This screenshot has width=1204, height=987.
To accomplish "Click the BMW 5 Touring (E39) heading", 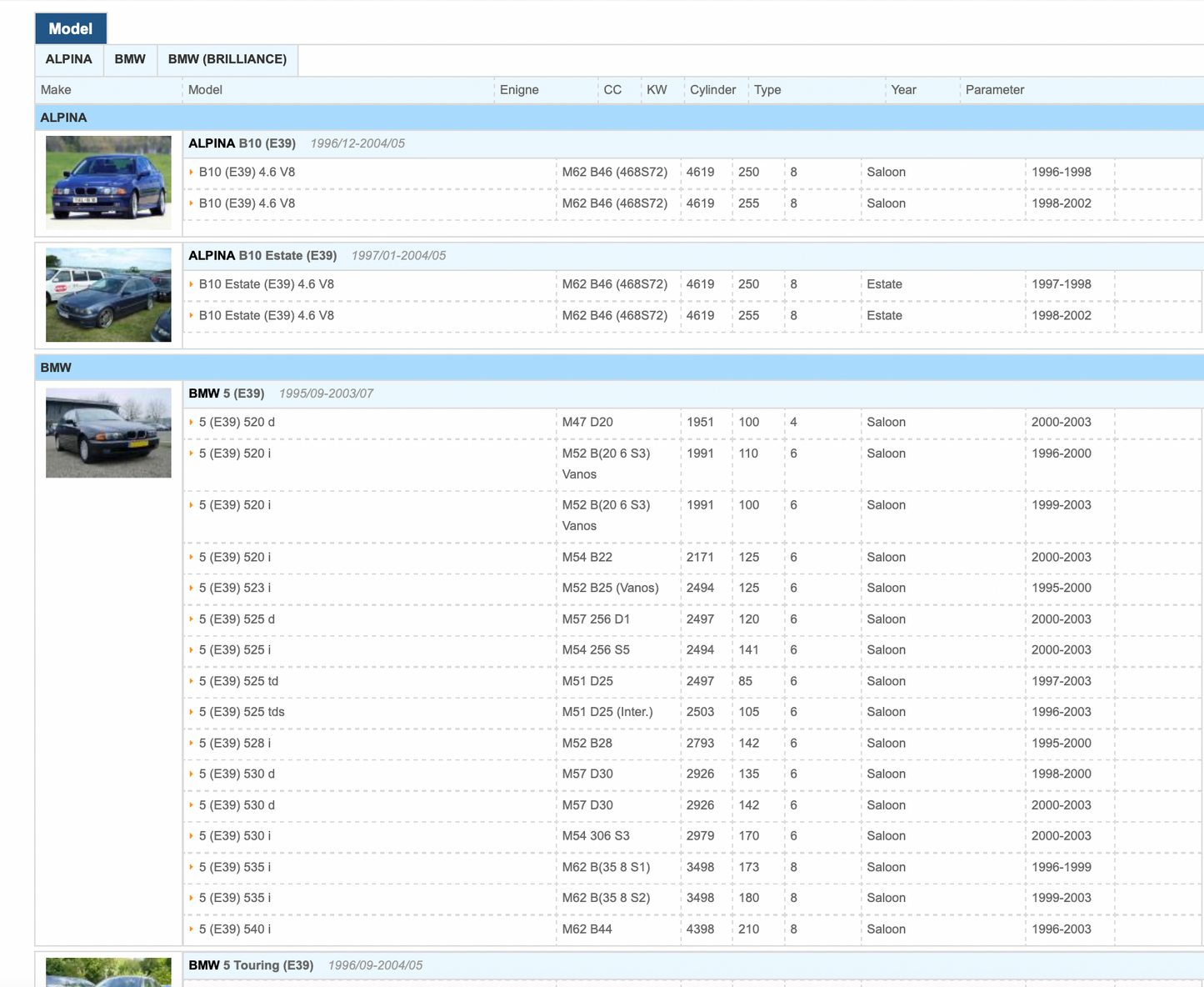I will click(x=251, y=965).
